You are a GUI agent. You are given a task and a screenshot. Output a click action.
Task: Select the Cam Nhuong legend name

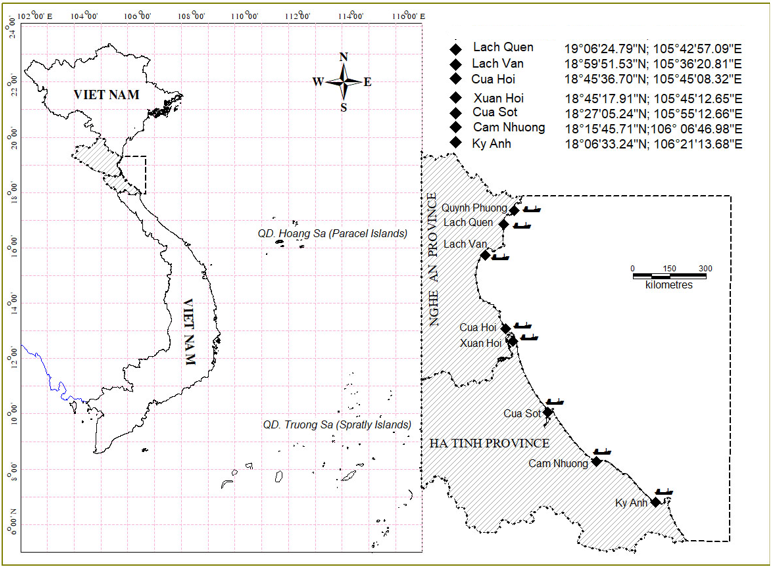coord(509,128)
